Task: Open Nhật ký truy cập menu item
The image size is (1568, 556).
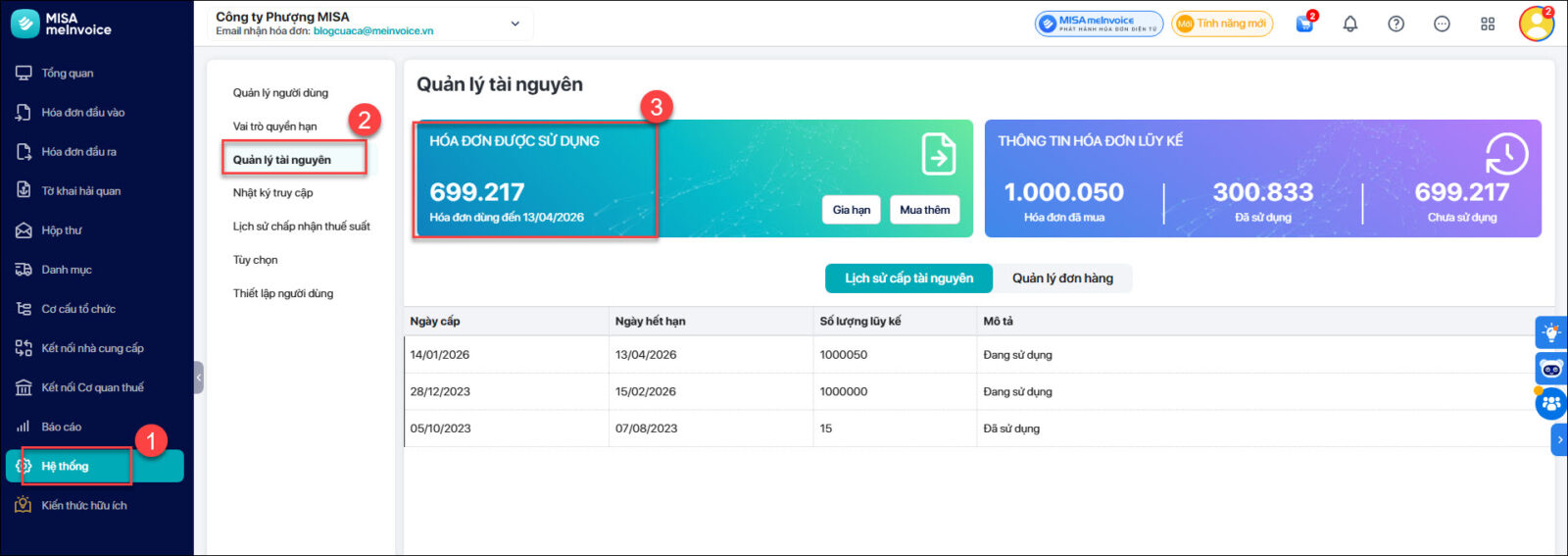Action: [272, 193]
